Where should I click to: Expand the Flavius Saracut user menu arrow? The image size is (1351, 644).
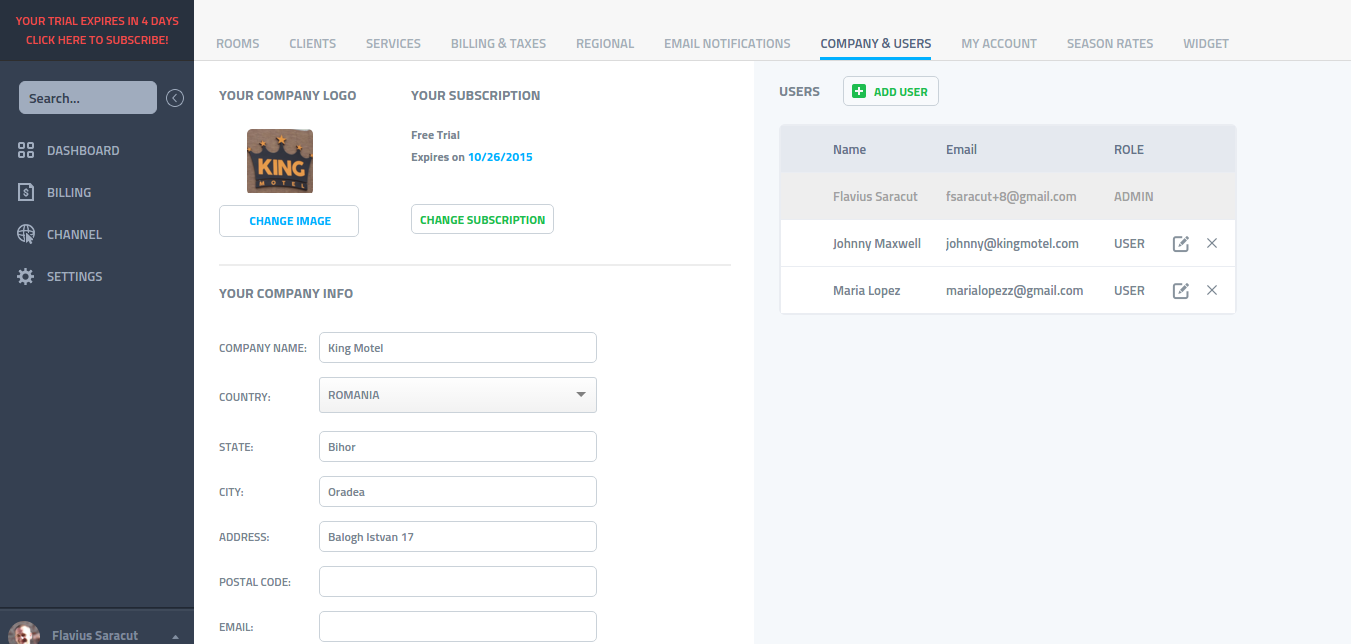click(175, 636)
